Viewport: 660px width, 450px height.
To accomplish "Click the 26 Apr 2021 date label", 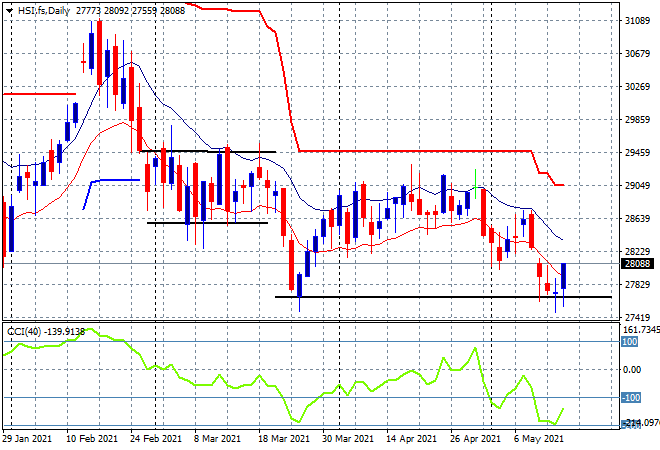I will pos(476,439).
